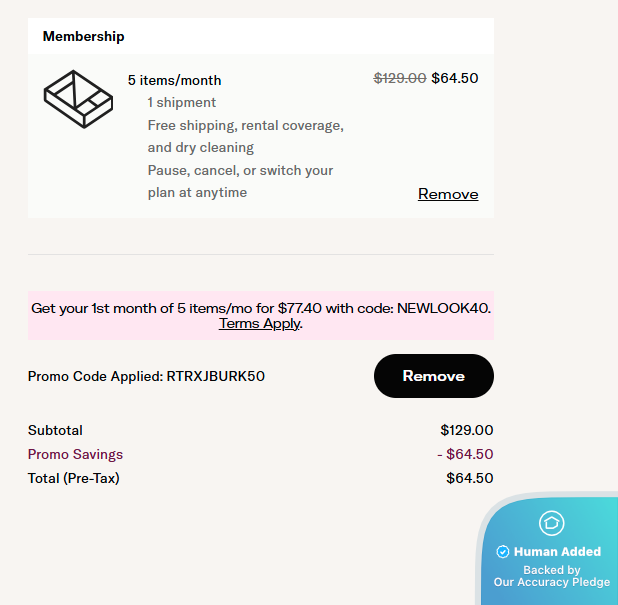Click the Subtotal label
This screenshot has height=605, width=618.
pyautogui.click(x=55, y=430)
